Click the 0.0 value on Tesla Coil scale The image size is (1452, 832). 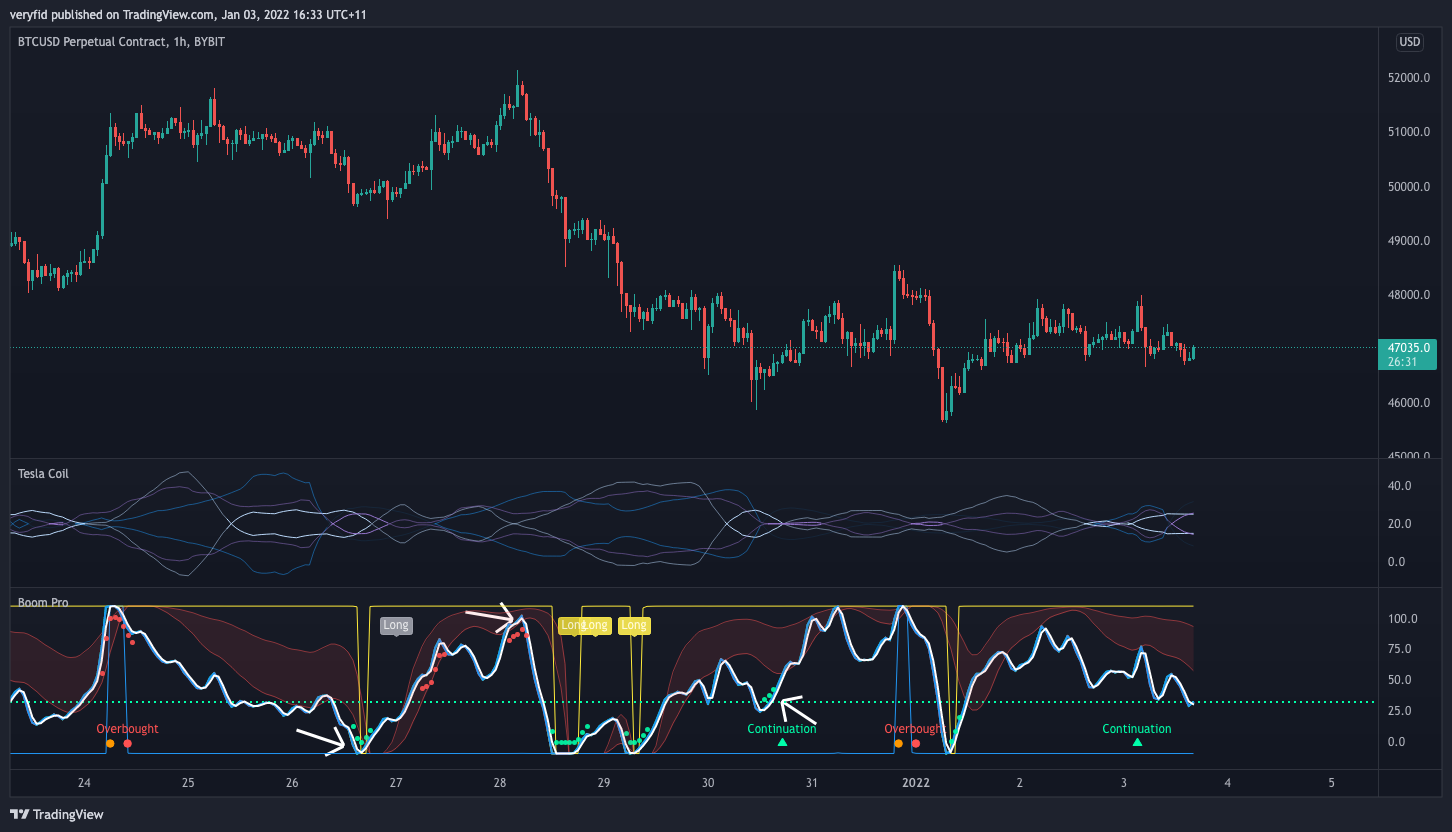[x=1397, y=562]
